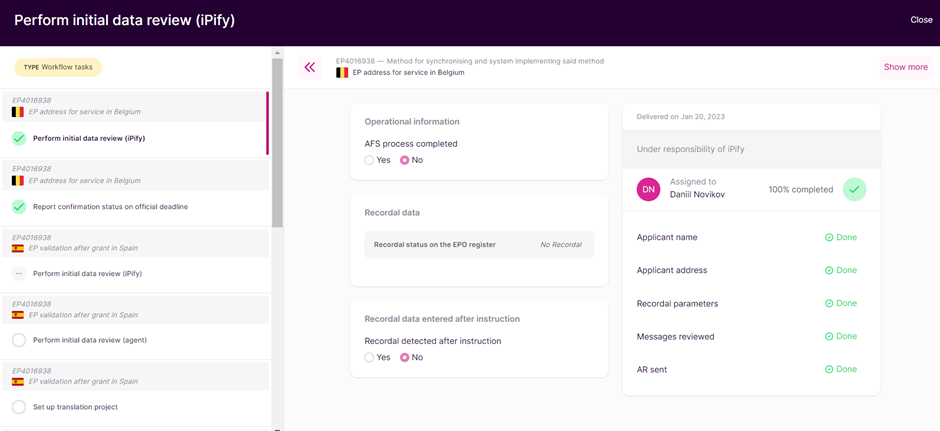Expand details with Show more button
The image size is (940, 431).
coord(905,67)
